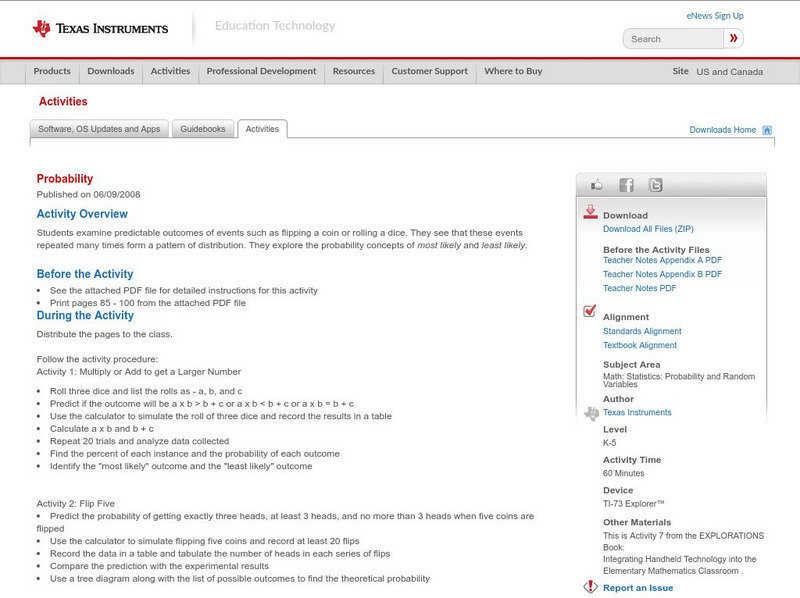This screenshot has height=598, width=800.
Task: Click the Report an Issue link
Action: click(638, 588)
